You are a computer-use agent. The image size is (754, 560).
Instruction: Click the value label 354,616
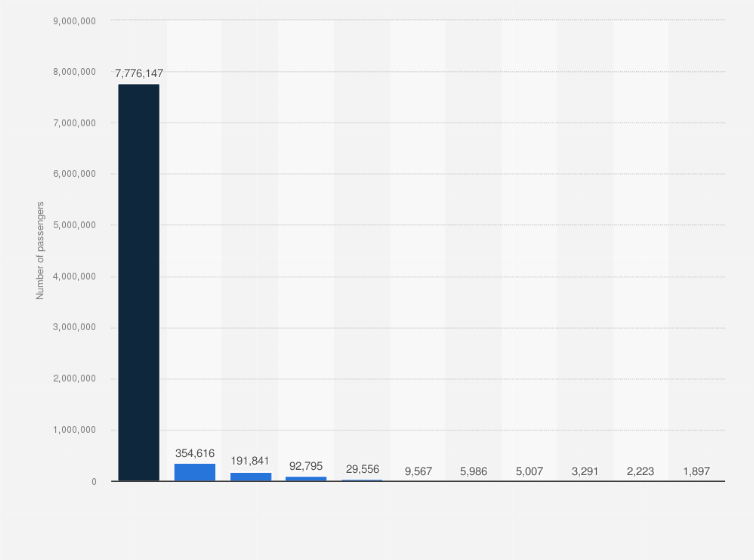[195, 453]
